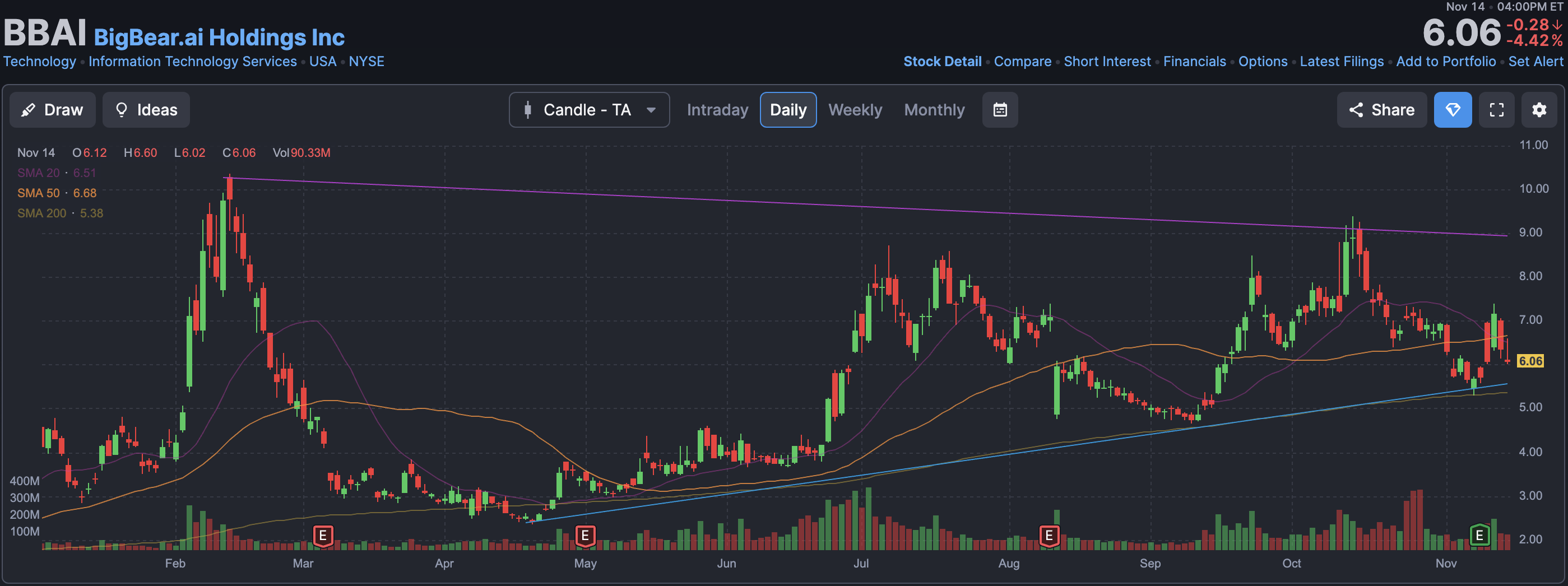
Task: Open the date range calendar icon
Action: [x=1000, y=110]
